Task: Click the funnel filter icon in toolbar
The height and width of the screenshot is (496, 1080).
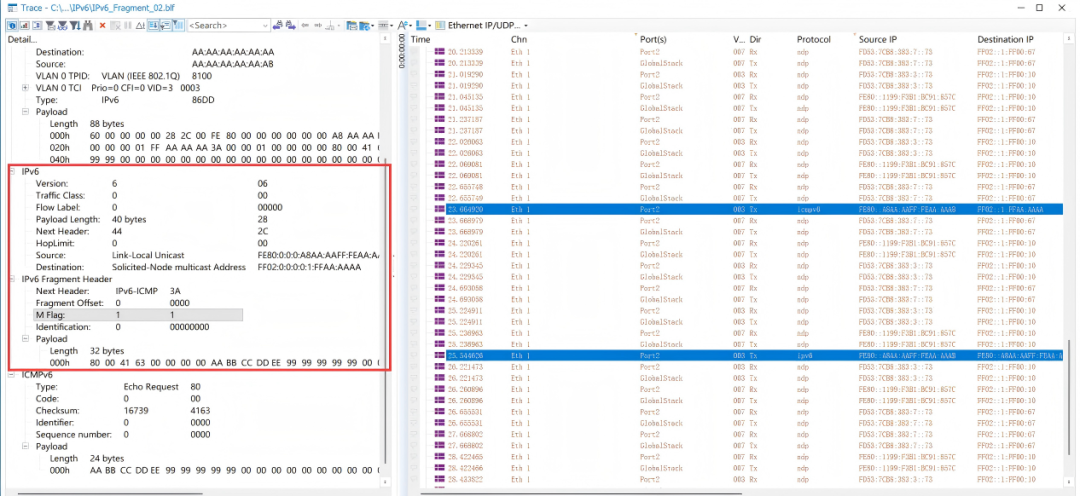Action: 50,25
